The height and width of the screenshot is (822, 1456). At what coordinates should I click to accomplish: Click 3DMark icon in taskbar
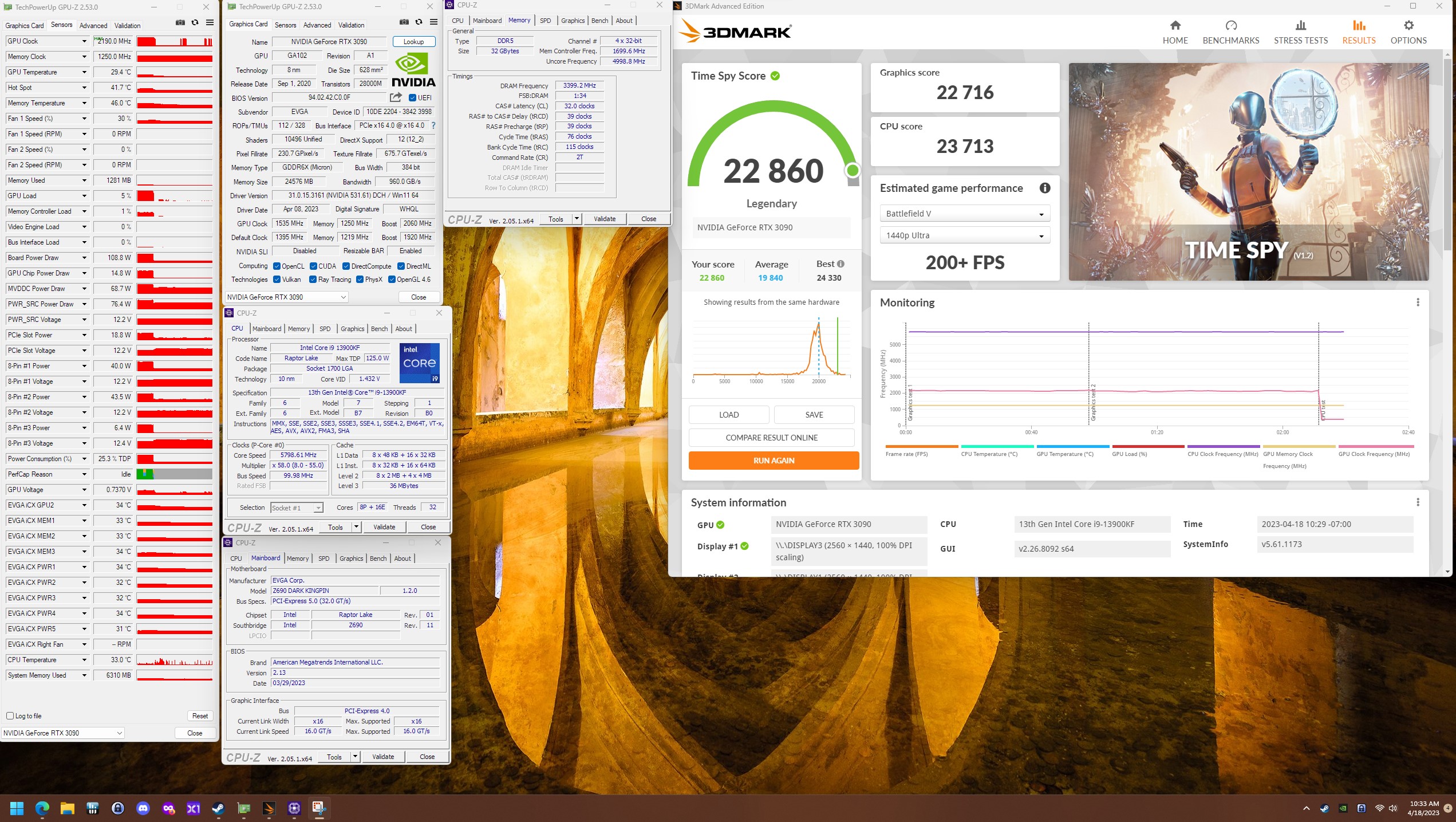pyautogui.click(x=269, y=808)
